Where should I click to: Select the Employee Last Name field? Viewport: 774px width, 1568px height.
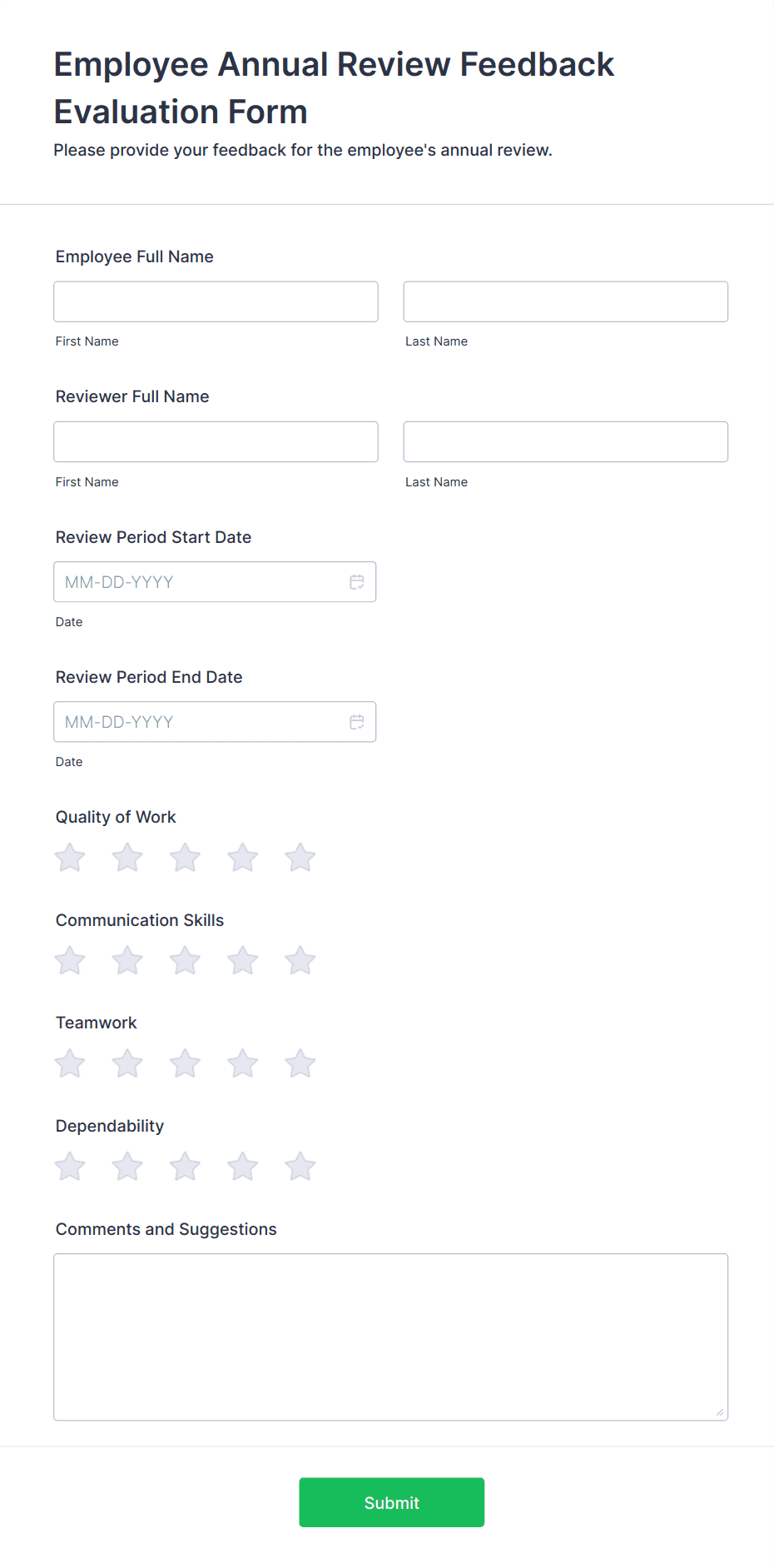point(565,301)
